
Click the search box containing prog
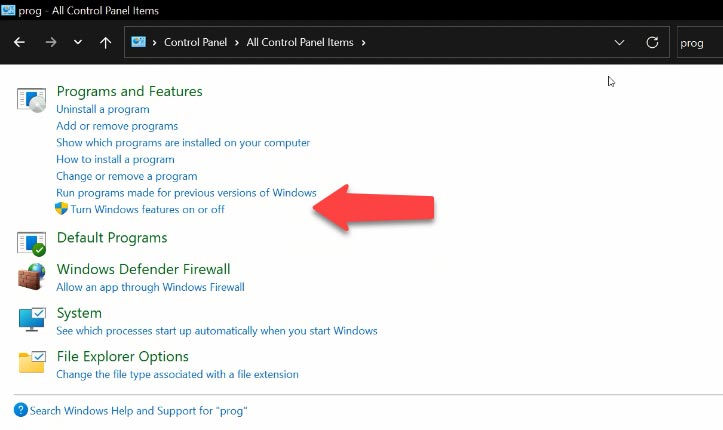[699, 42]
